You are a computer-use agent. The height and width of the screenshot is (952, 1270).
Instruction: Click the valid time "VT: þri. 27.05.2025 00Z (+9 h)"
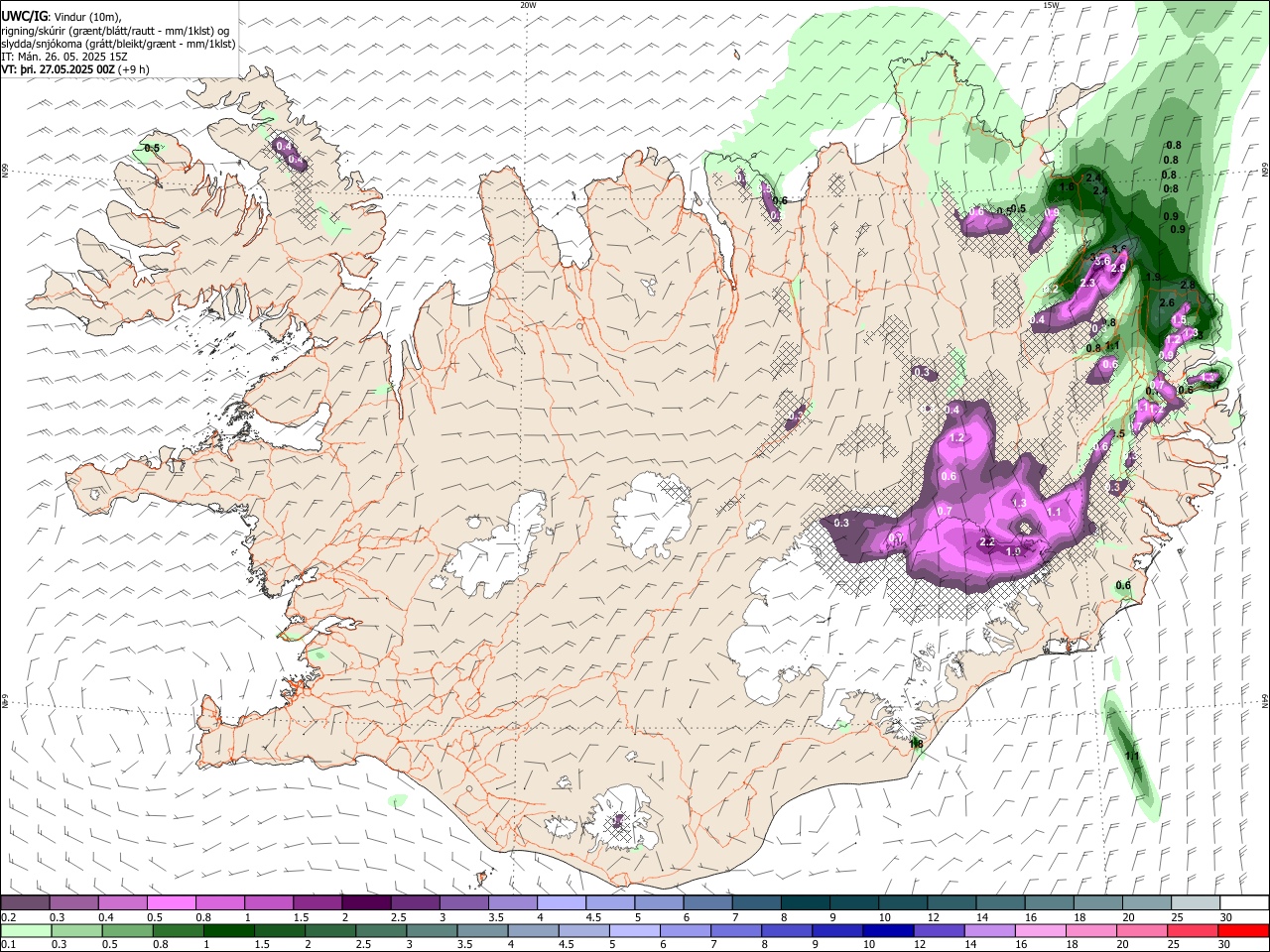pos(75,69)
